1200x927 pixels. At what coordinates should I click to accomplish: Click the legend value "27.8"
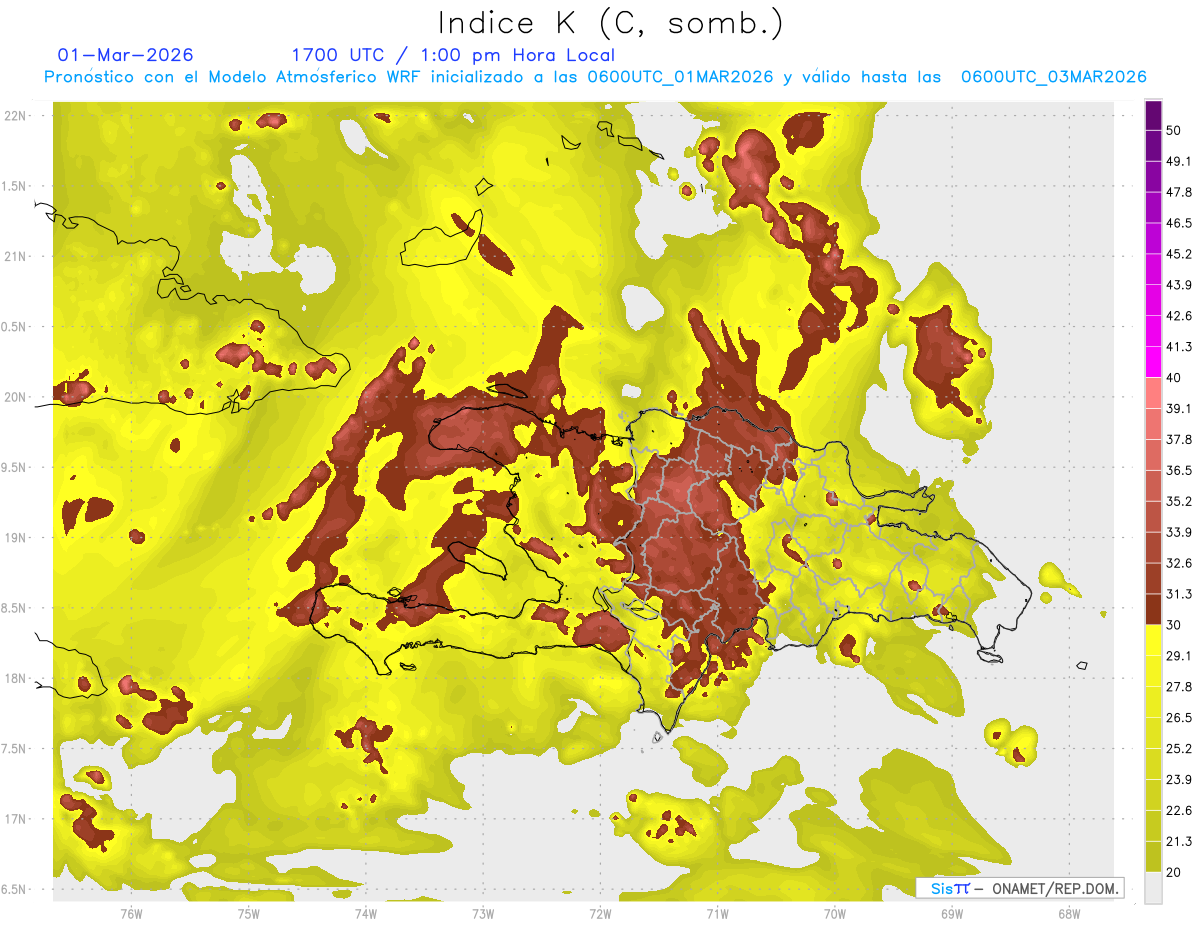click(x=1179, y=687)
